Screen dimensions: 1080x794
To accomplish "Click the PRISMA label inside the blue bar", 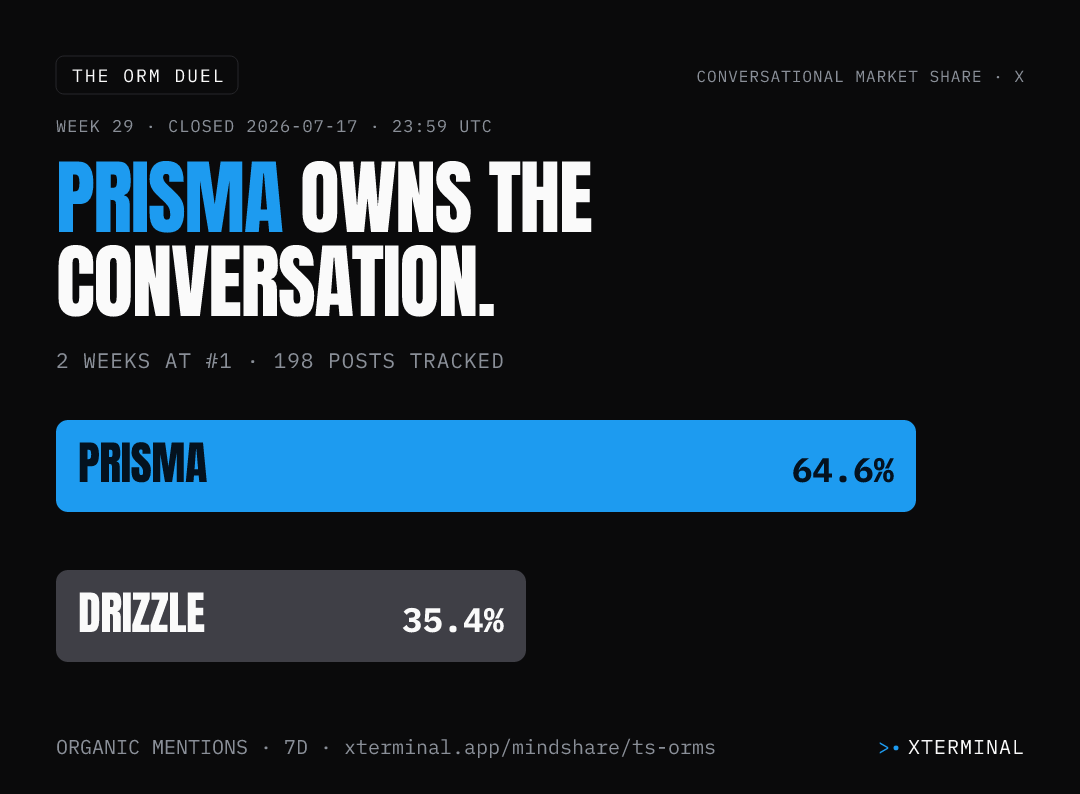I will coord(143,463).
